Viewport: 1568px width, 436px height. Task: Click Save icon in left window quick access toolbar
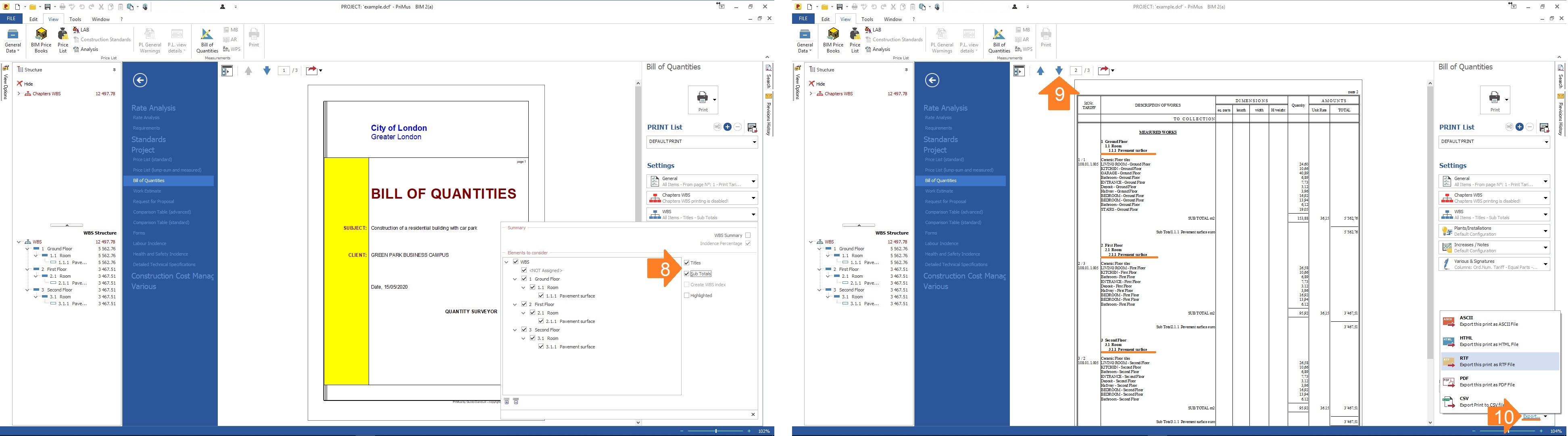[x=48, y=7]
